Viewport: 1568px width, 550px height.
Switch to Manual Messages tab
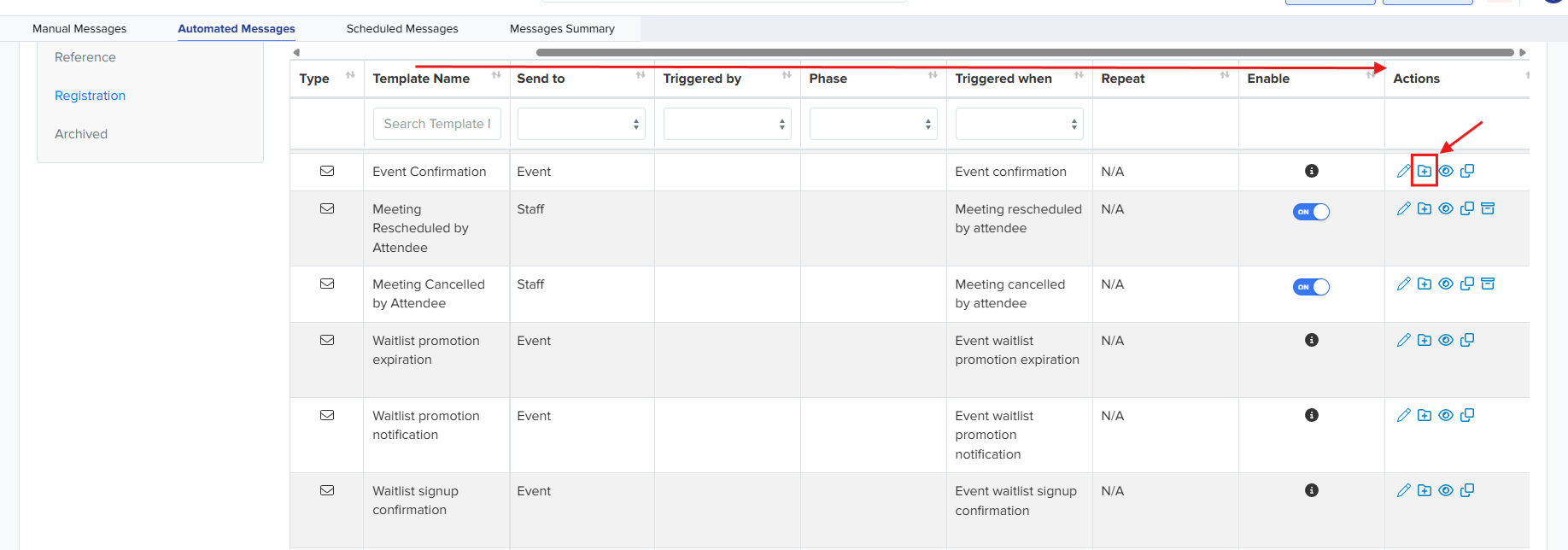[x=79, y=29]
